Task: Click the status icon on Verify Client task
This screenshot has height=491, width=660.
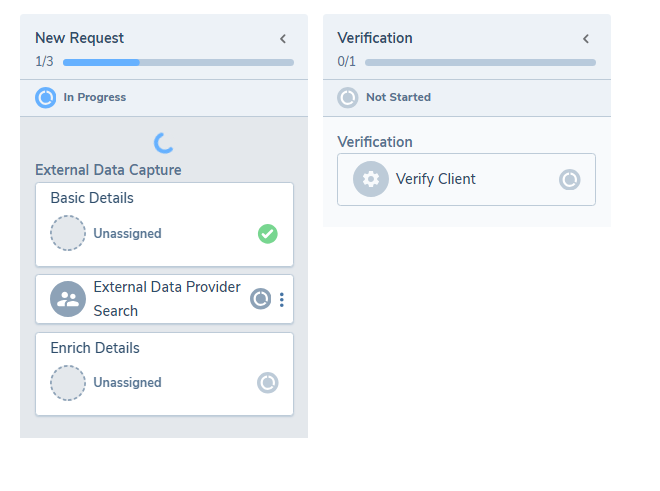Action: pyautogui.click(x=569, y=180)
